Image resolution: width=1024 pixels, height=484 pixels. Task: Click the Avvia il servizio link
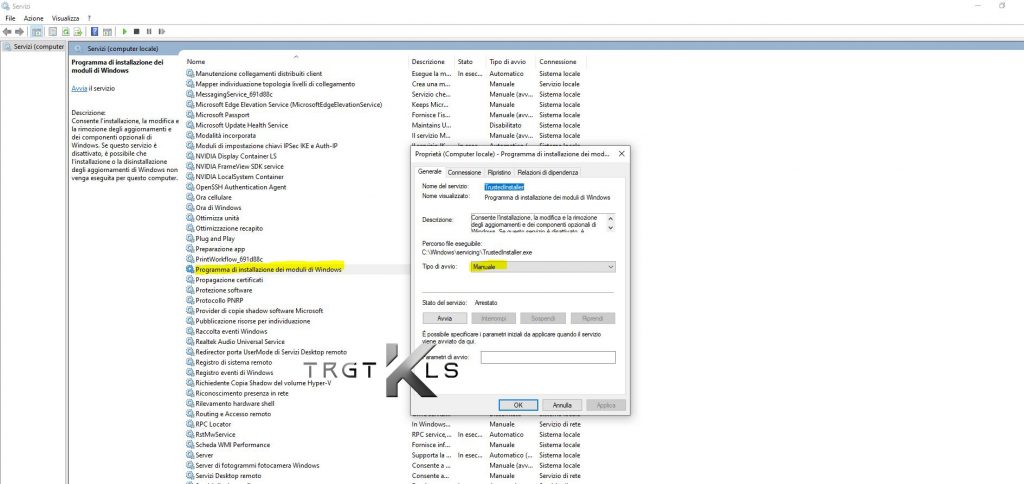tap(79, 88)
